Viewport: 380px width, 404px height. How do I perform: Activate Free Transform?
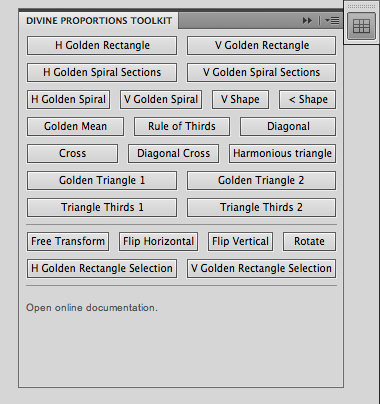(x=68, y=241)
